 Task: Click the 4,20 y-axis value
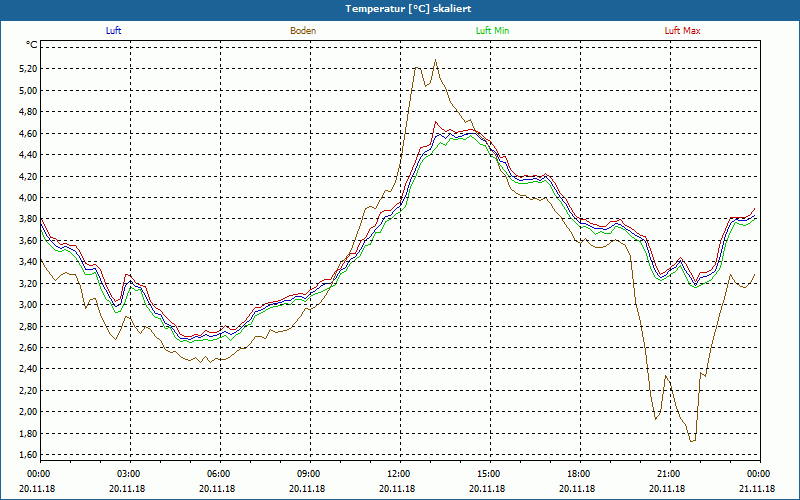pos(29,176)
